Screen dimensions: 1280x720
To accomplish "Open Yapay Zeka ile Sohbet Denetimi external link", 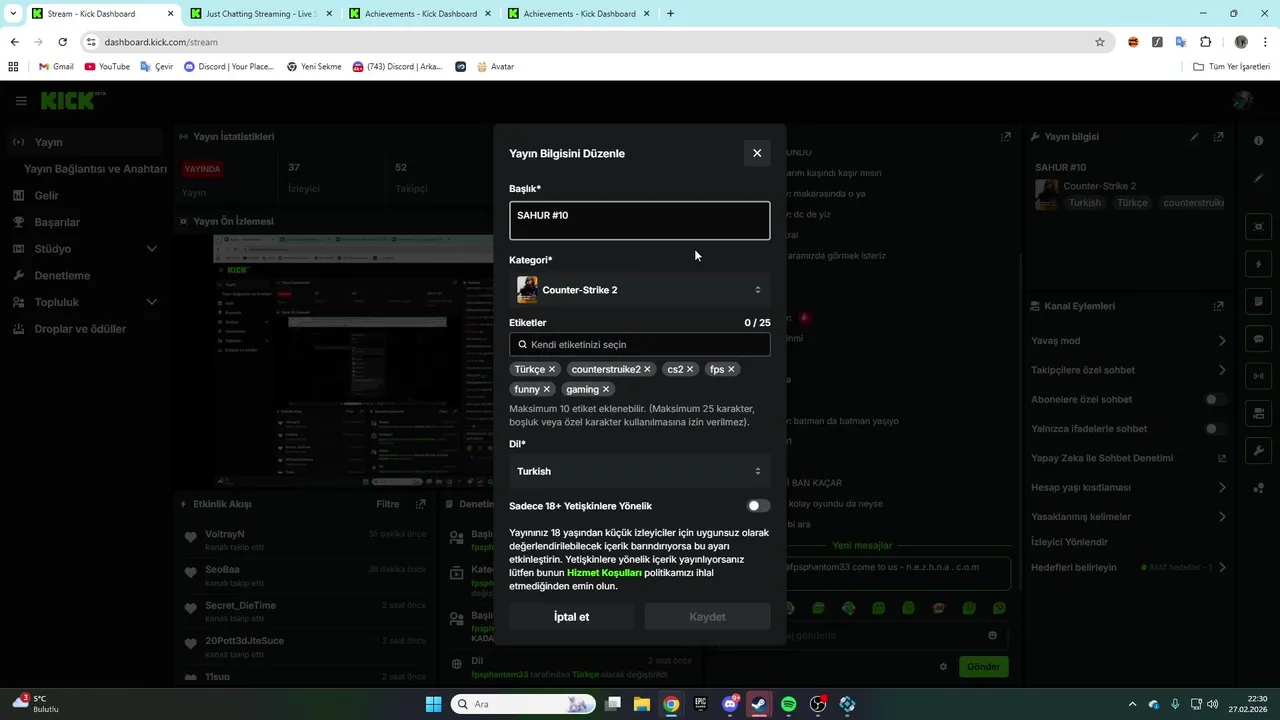I will coord(1222,458).
